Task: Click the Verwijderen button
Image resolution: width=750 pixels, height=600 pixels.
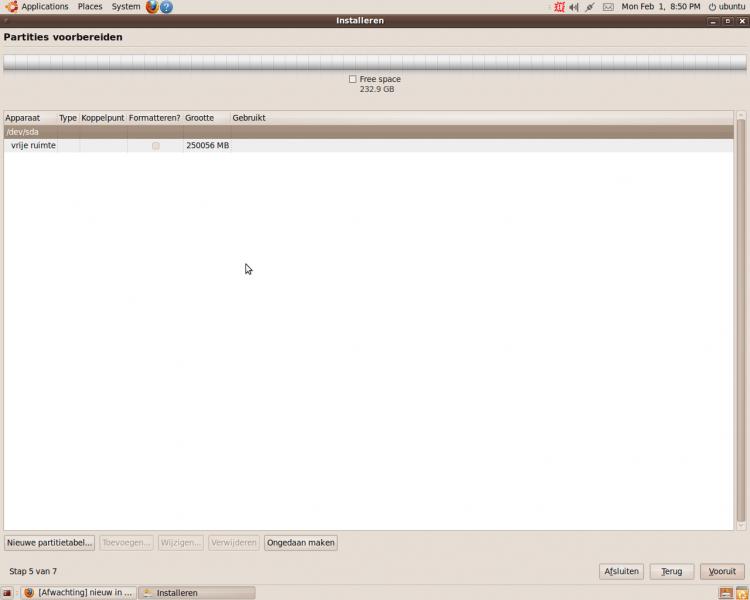Action: tap(233, 543)
